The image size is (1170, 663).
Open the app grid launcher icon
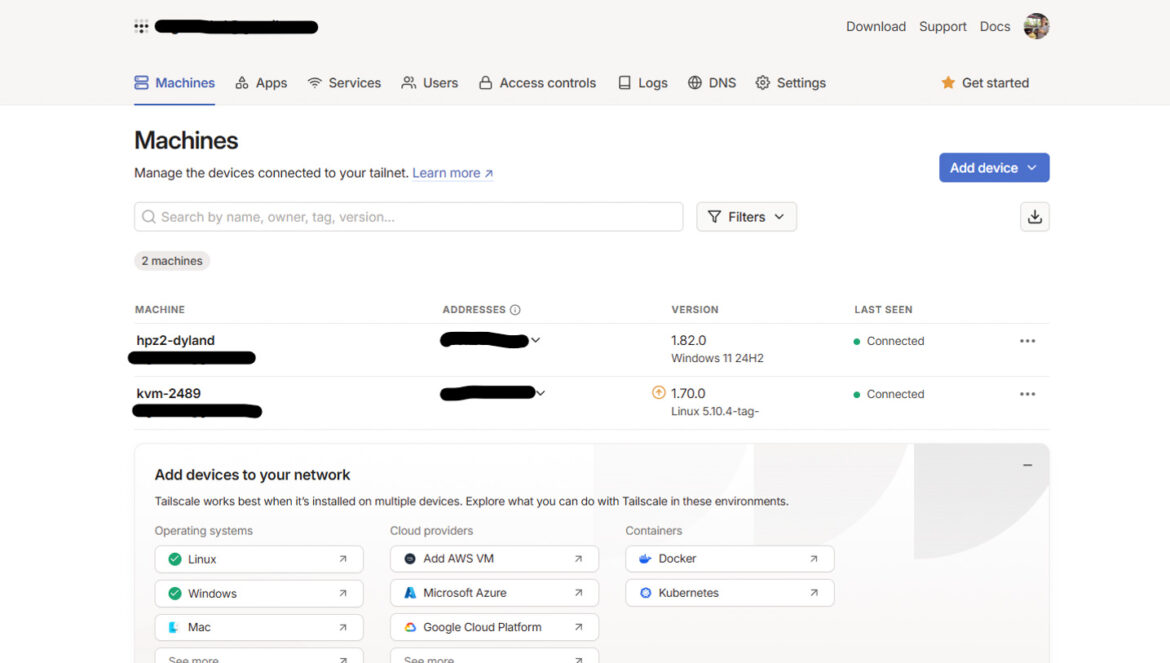141,27
